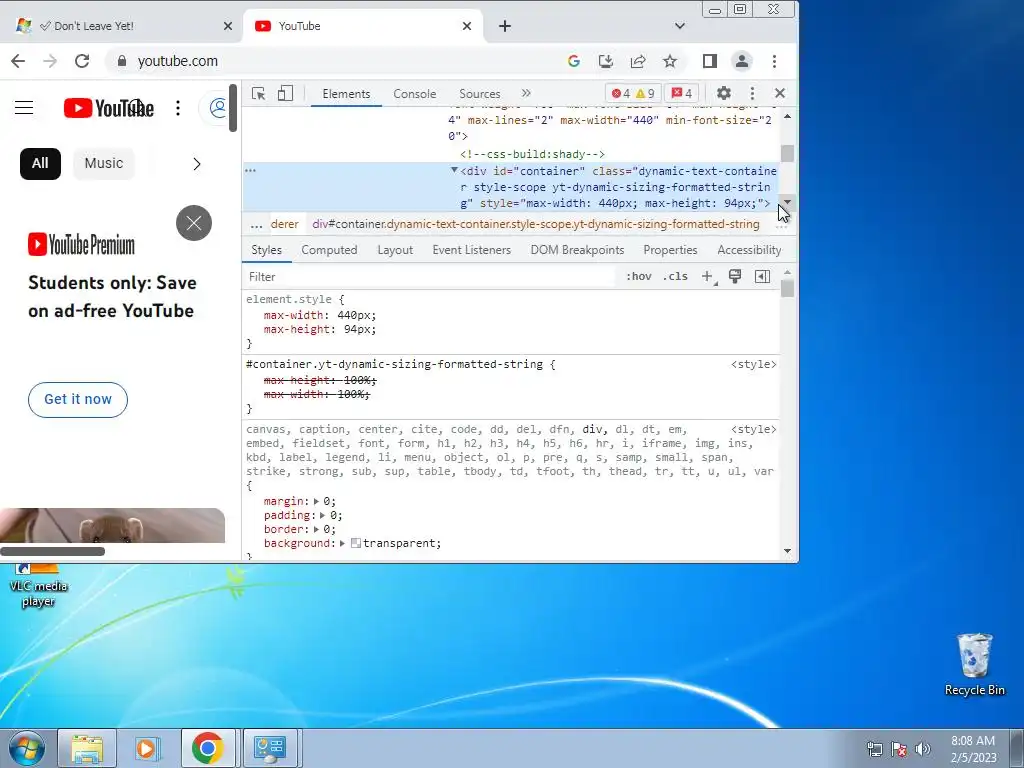Click the breadcrumb ellipsis in DevTools
This screenshot has width=1024, height=768.
(256, 225)
